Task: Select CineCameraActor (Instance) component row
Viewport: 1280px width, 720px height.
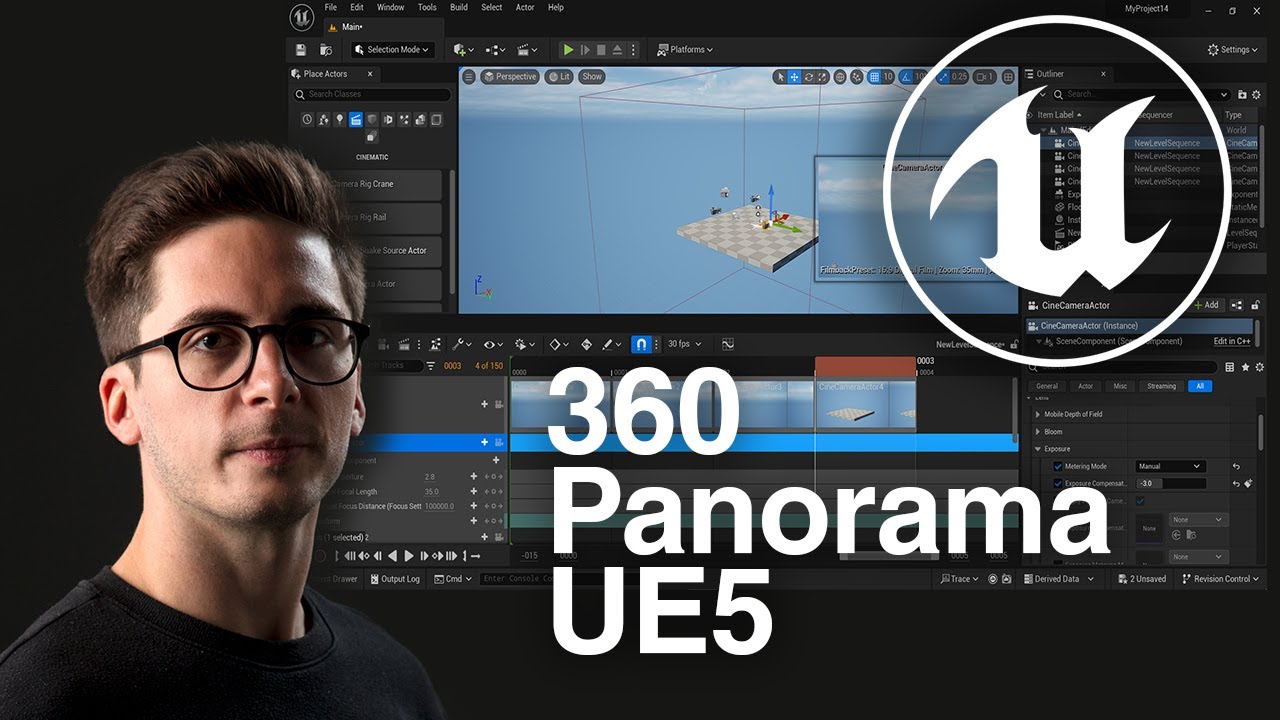Action: (x=1138, y=326)
